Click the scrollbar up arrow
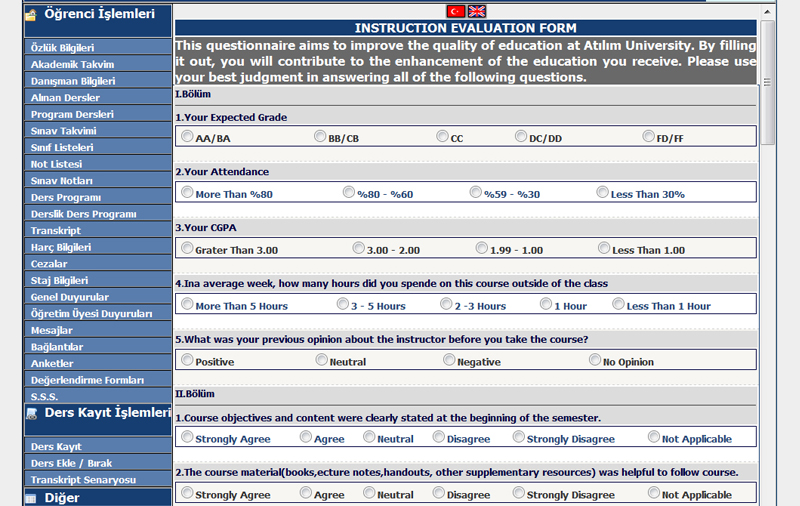Screen dimensions: 800x506 767,12
